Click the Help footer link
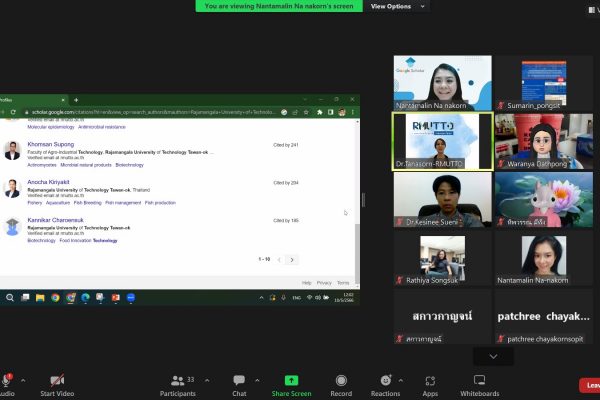 coord(307,283)
